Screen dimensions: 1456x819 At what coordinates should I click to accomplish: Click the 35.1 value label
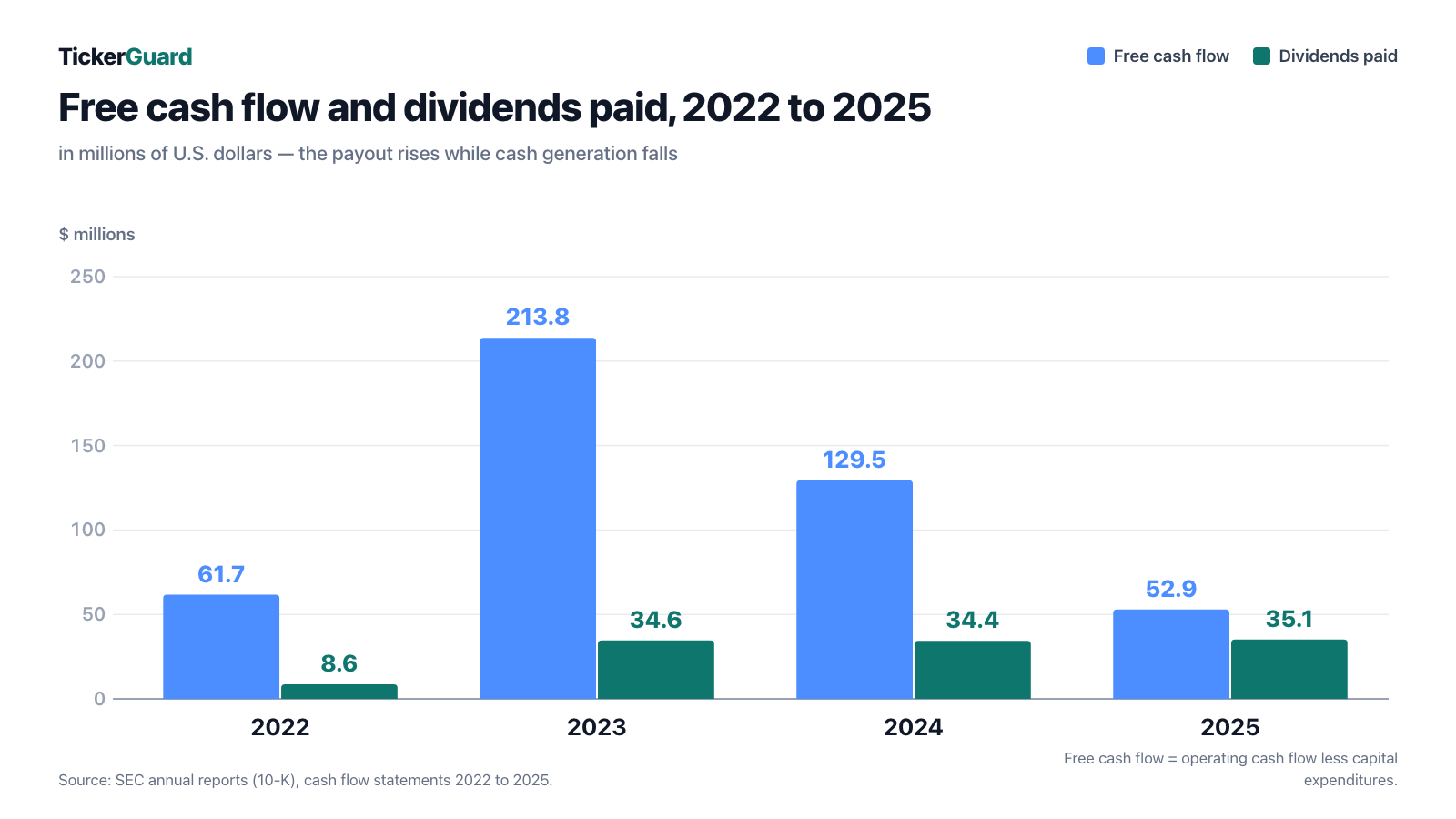(1289, 619)
